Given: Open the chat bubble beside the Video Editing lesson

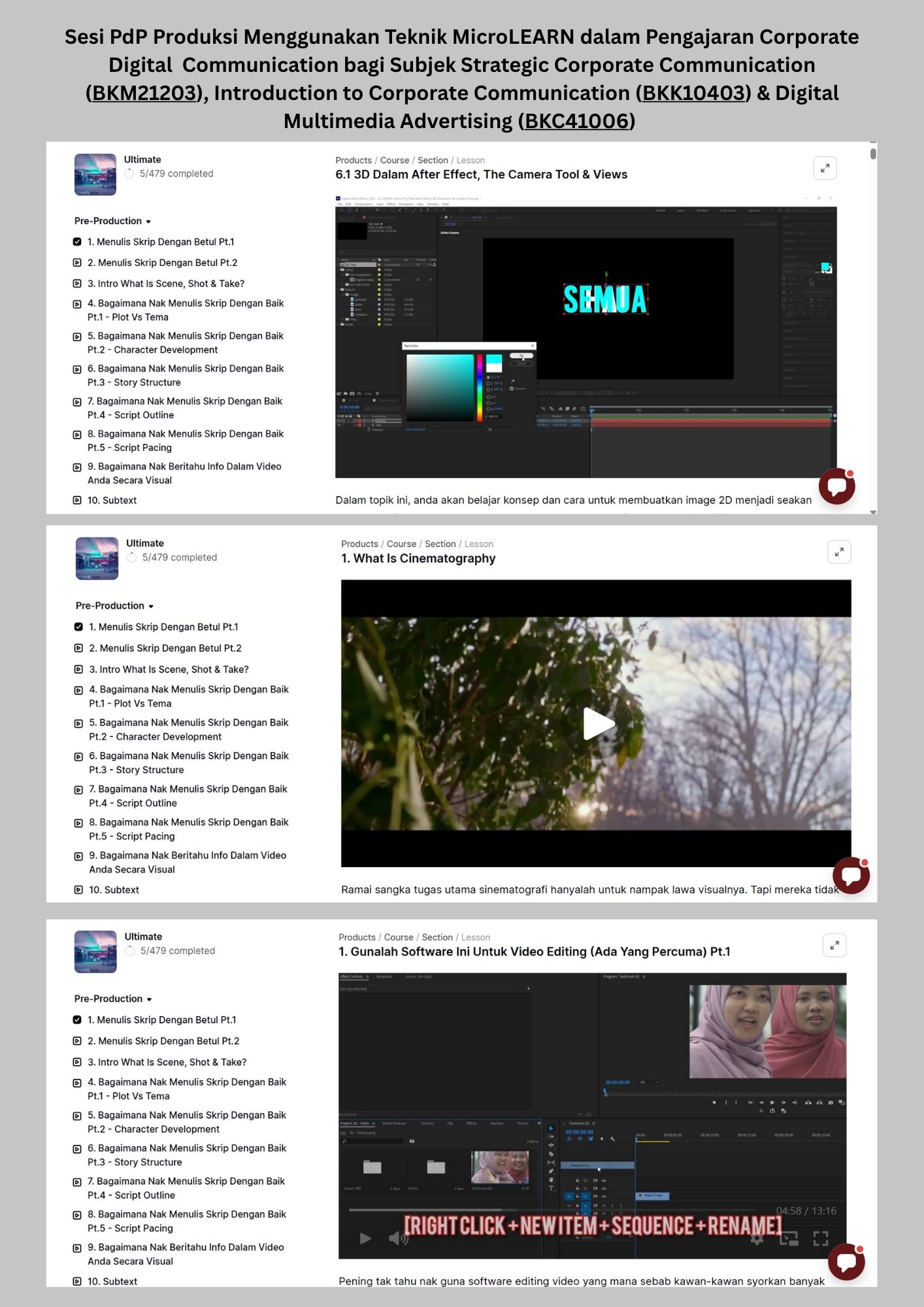Looking at the screenshot, I should pyautogui.click(x=846, y=1263).
